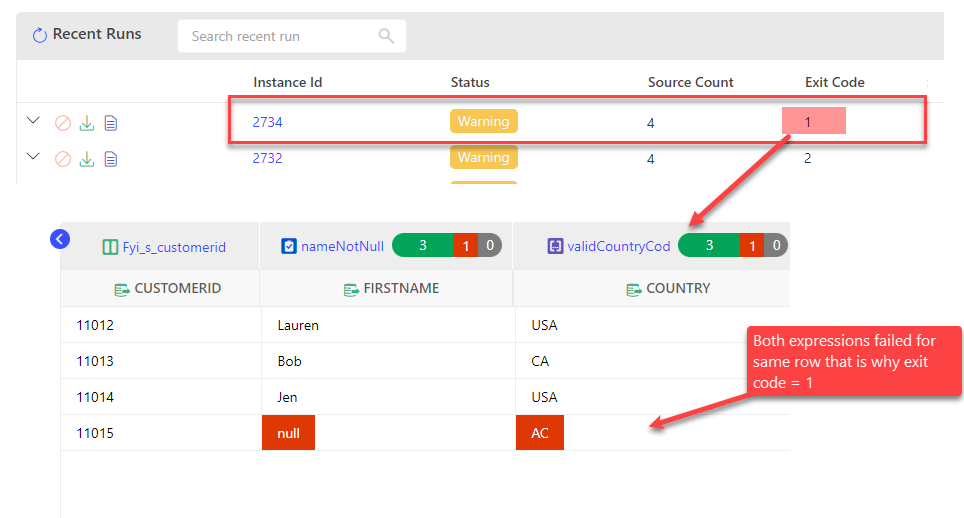Open the log document for run 2732
The height and width of the screenshot is (518, 964).
click(111, 158)
